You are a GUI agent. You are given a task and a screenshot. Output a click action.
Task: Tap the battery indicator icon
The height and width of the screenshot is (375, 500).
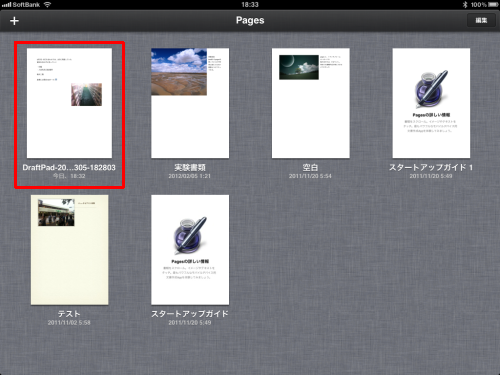(493, 5)
